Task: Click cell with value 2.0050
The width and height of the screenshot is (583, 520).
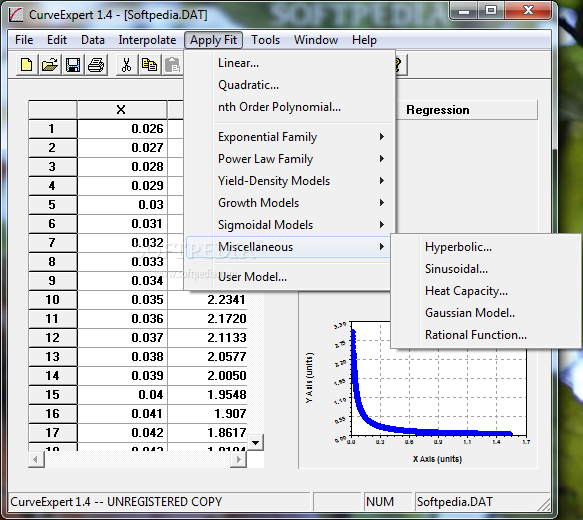Action: (x=207, y=376)
